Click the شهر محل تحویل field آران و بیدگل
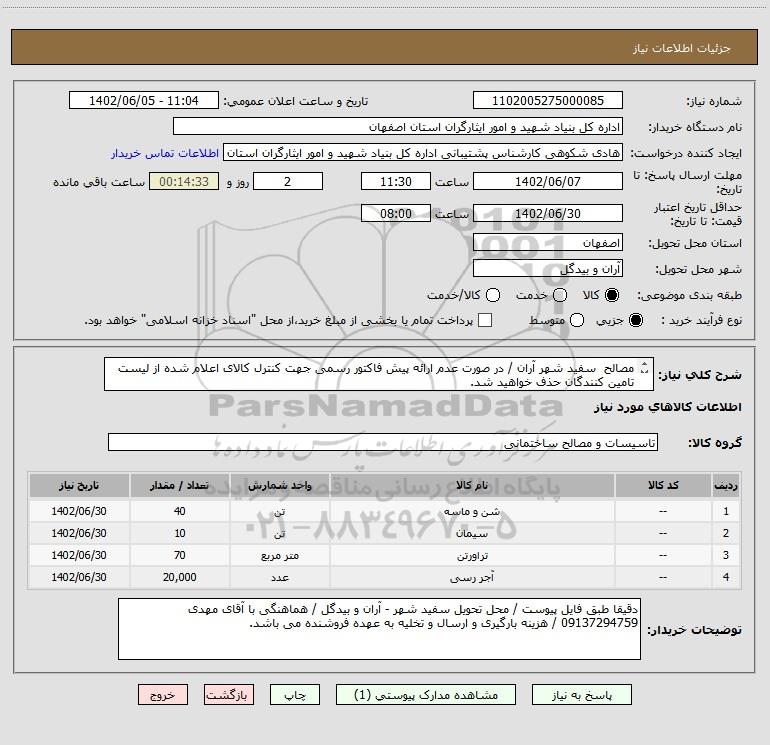This screenshot has width=770, height=745. pyautogui.click(x=548, y=269)
